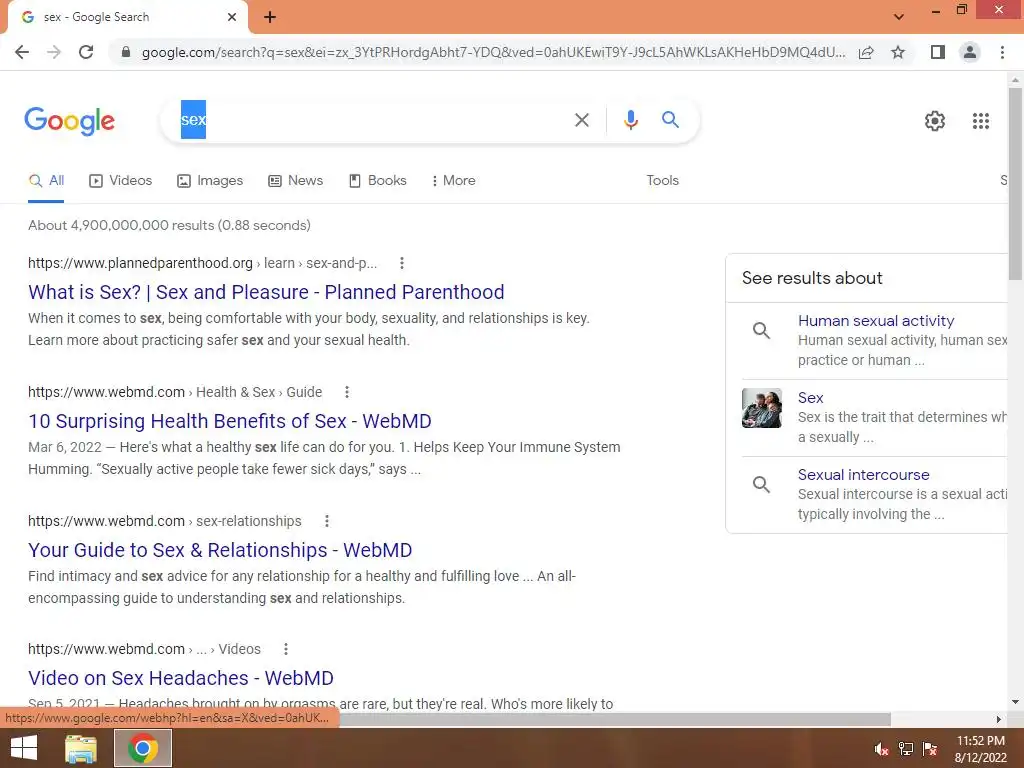
Task: Click the vertical page scrollbar
Action: tap(1015, 183)
